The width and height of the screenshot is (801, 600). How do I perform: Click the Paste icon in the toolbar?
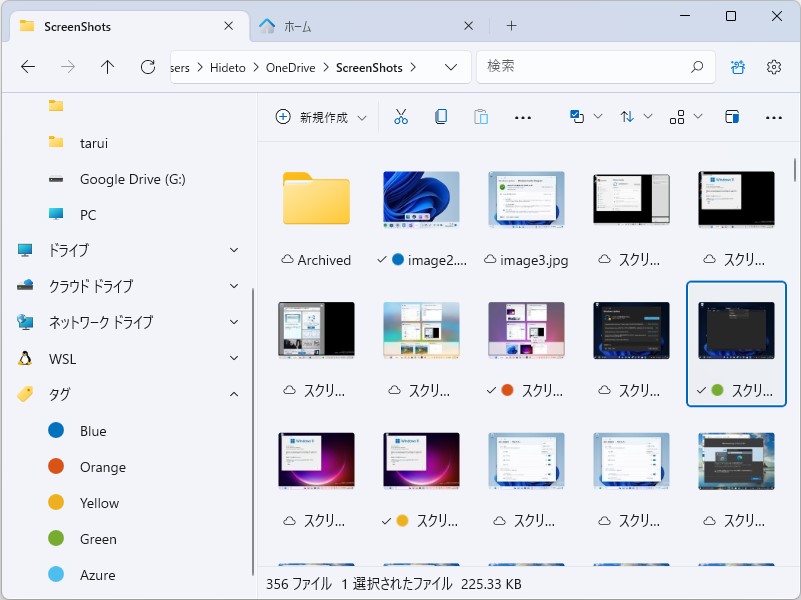coord(481,116)
